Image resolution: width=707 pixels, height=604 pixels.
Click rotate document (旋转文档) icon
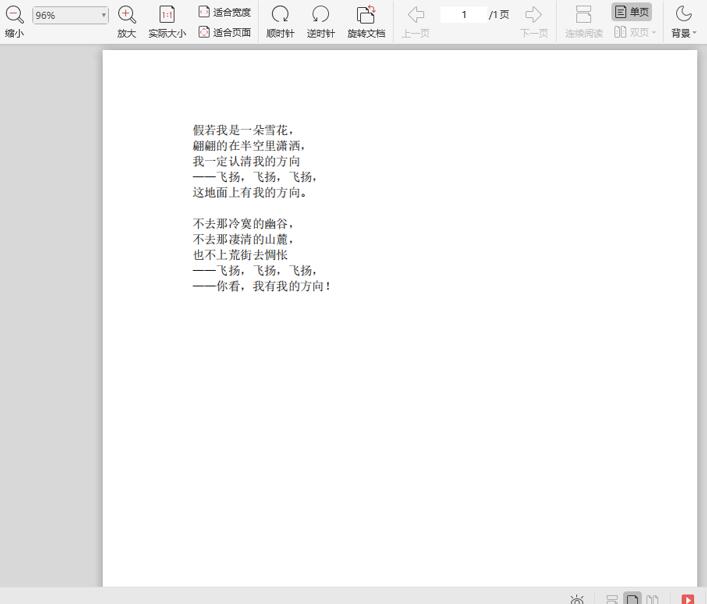click(366, 15)
